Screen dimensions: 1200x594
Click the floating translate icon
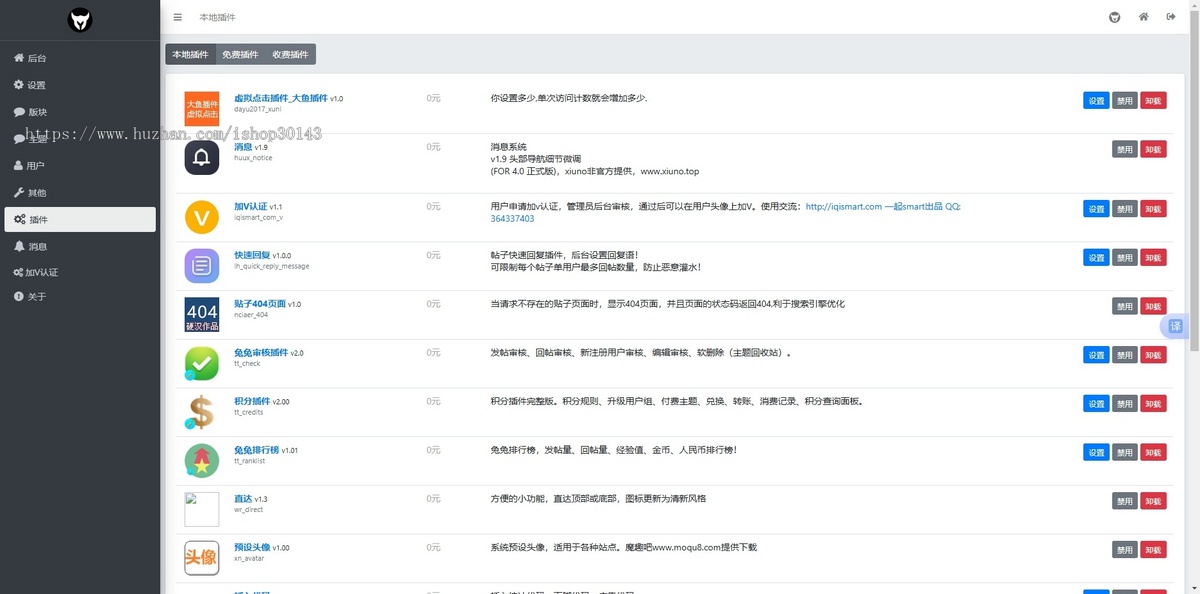(1175, 326)
